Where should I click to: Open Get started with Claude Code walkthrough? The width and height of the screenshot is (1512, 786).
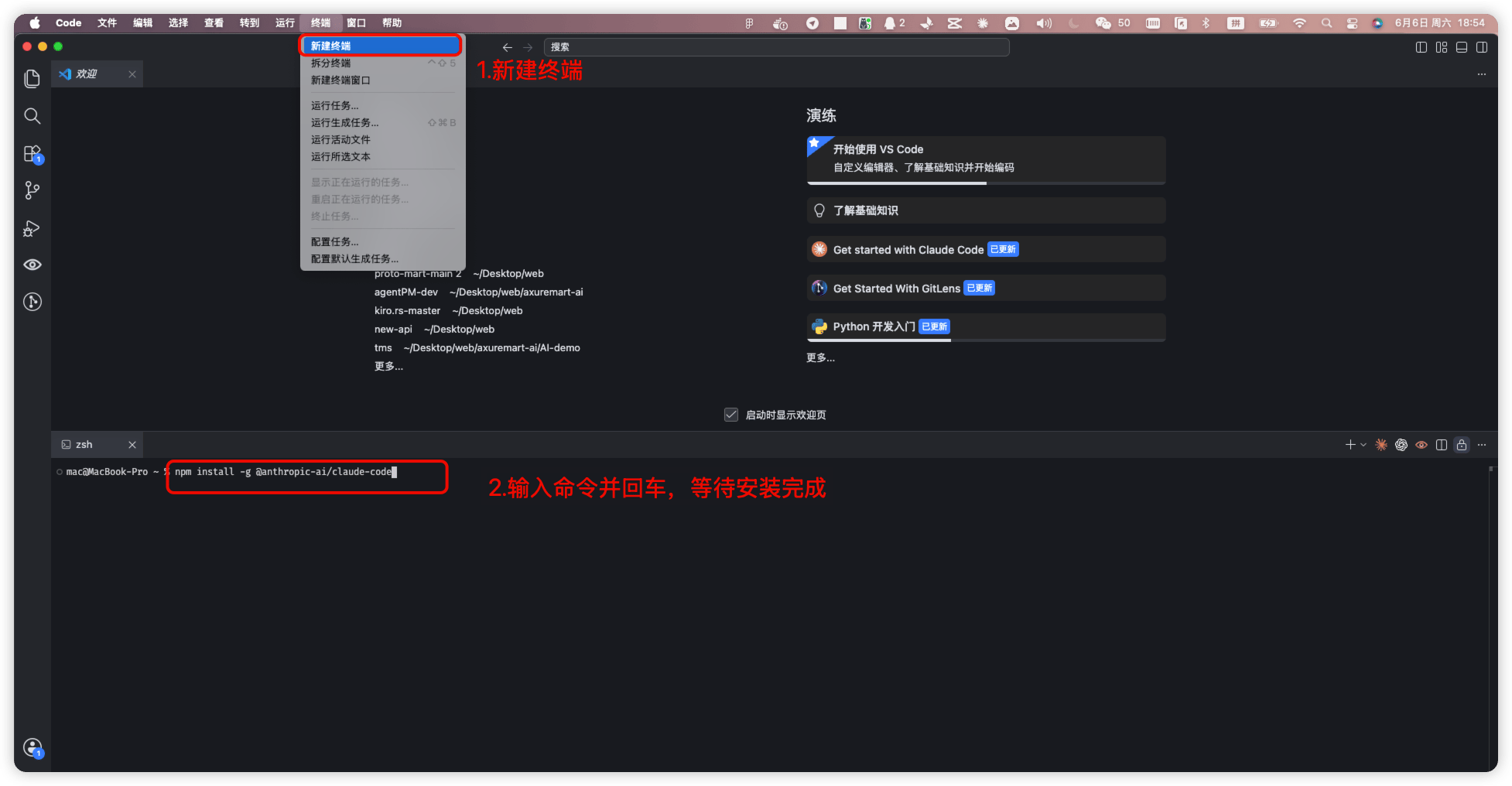coord(986,249)
